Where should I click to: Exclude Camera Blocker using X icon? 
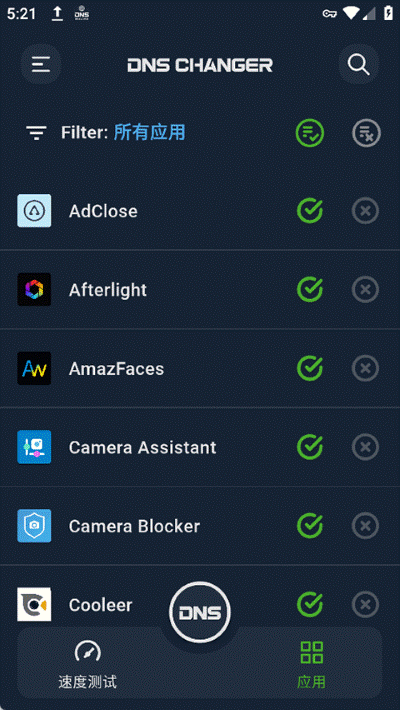click(366, 526)
